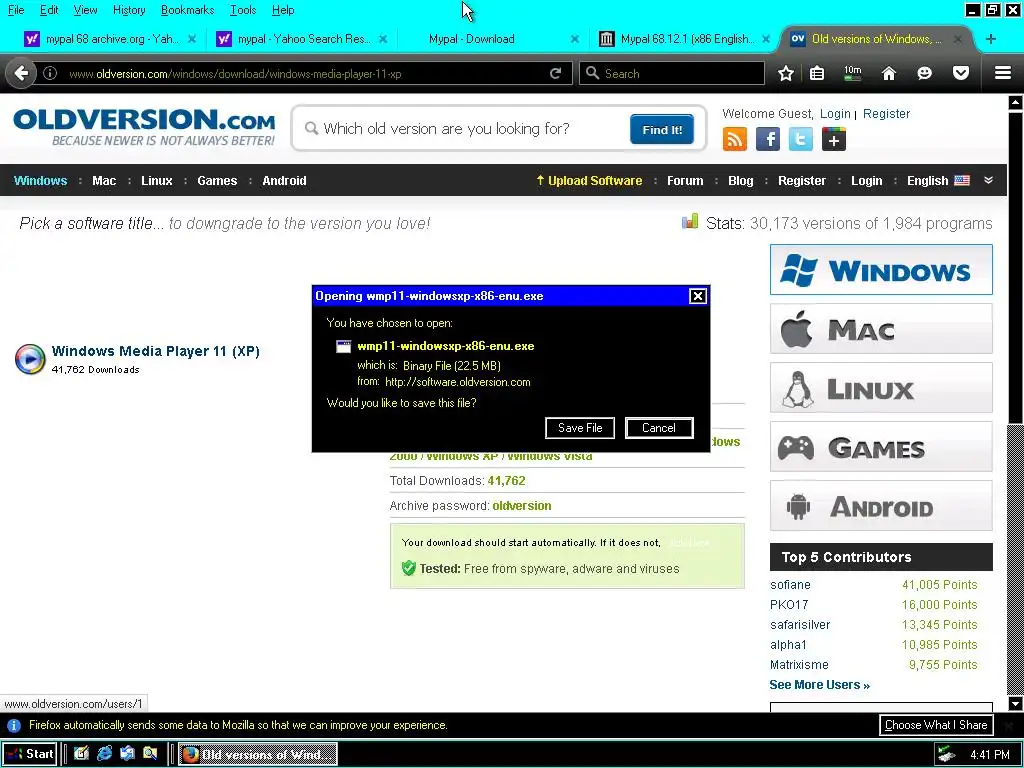Select the Windows platform sidebar button
The image size is (1024, 768).
[881, 270]
